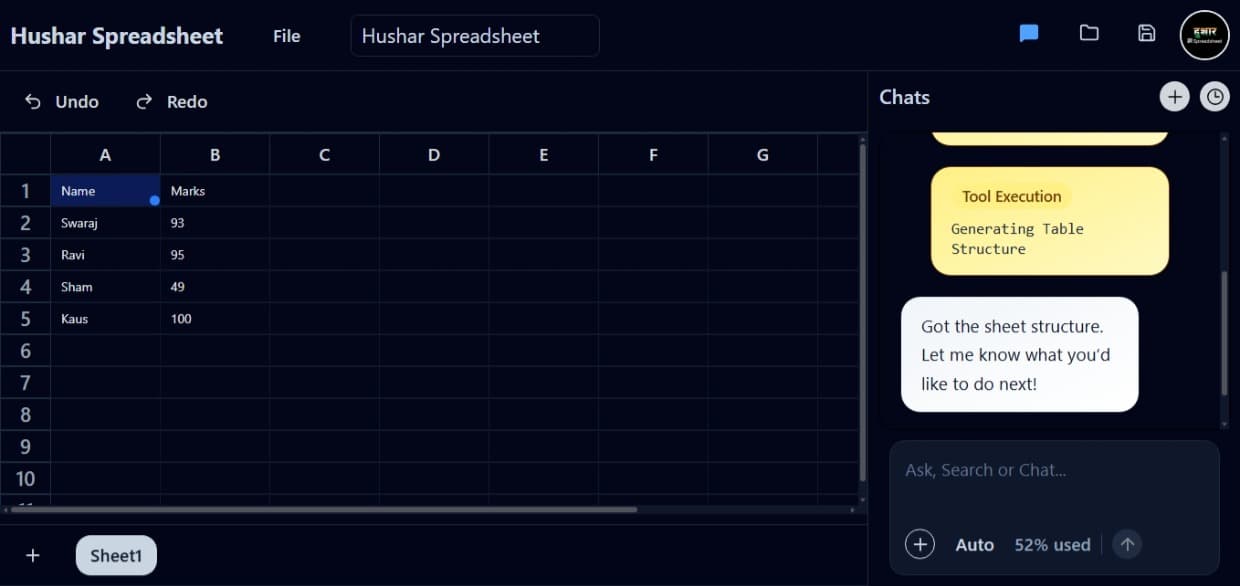Open chat history via the clock icon
This screenshot has height=586, width=1240.
[x=1215, y=96]
